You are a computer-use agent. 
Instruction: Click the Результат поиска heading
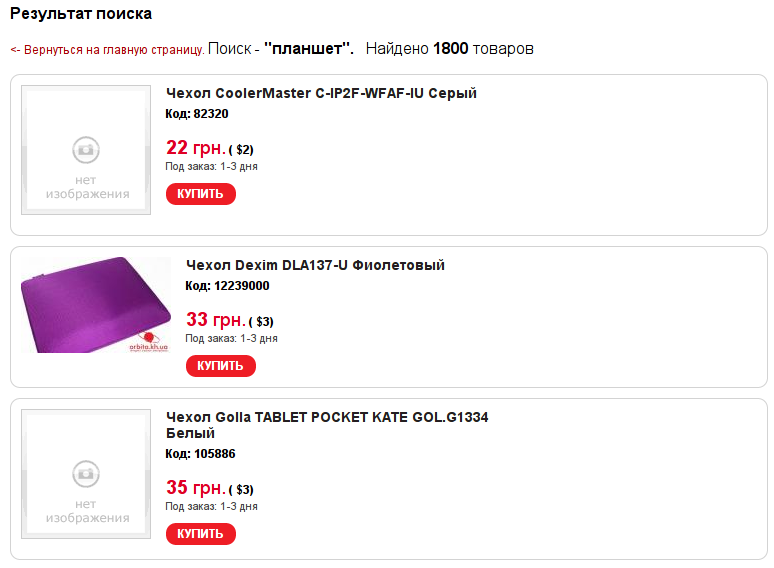coord(81,14)
